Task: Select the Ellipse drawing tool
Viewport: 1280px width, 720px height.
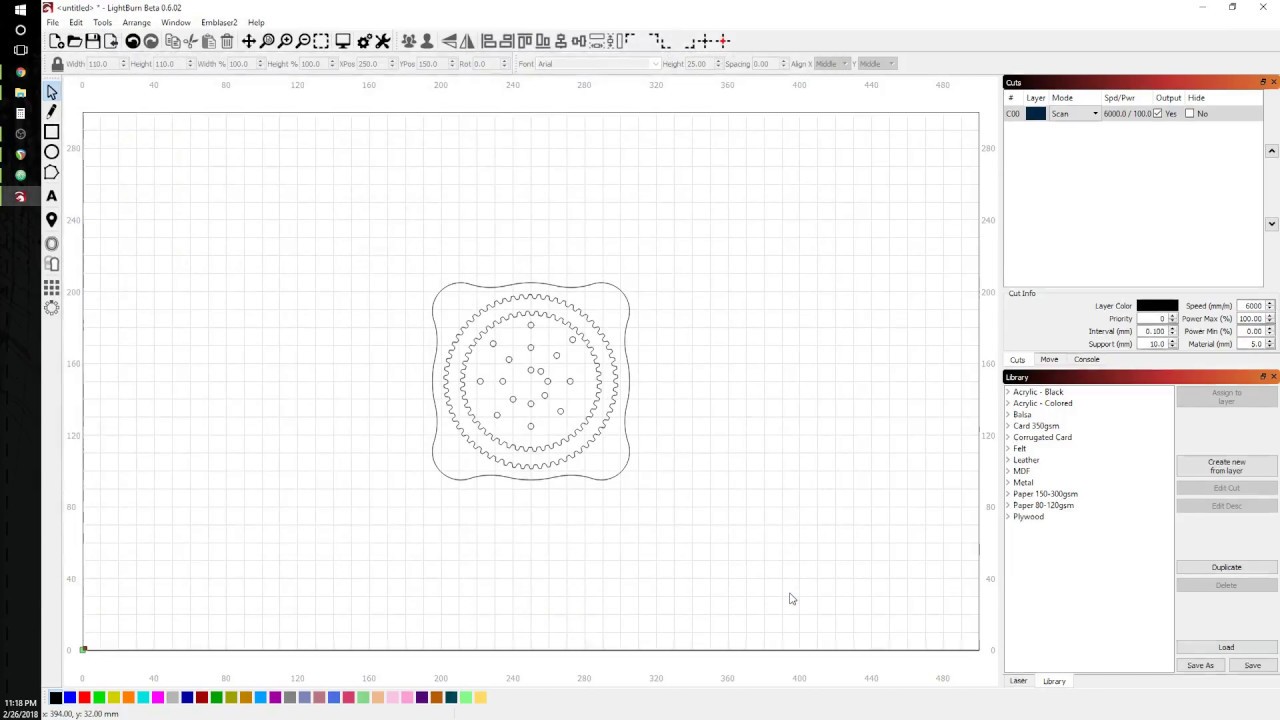Action: pos(52,152)
